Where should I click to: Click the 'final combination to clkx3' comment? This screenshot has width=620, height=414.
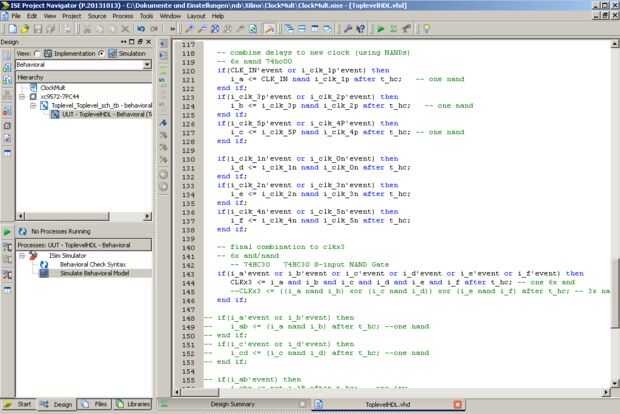[281, 247]
